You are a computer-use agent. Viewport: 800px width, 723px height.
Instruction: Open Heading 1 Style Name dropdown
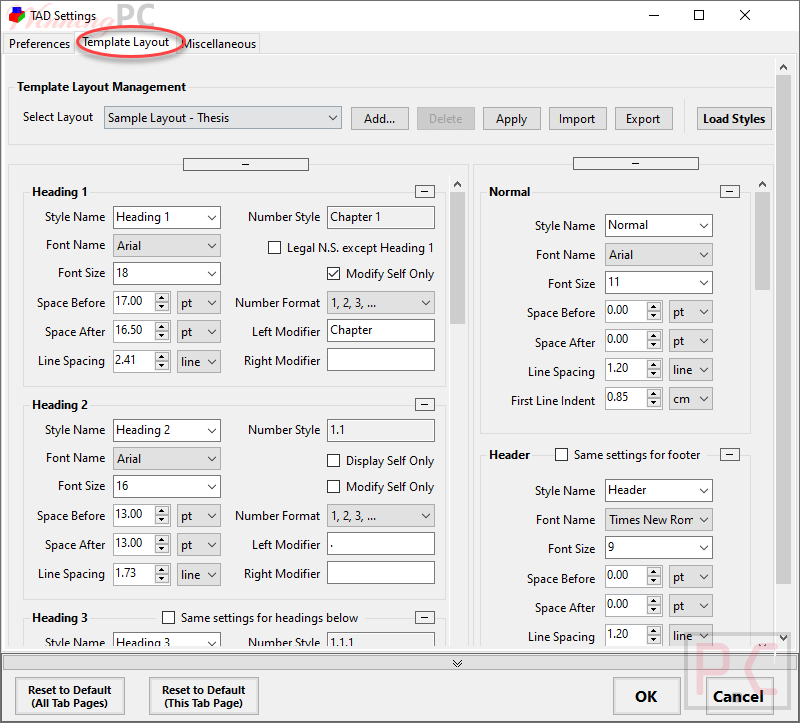click(x=167, y=217)
